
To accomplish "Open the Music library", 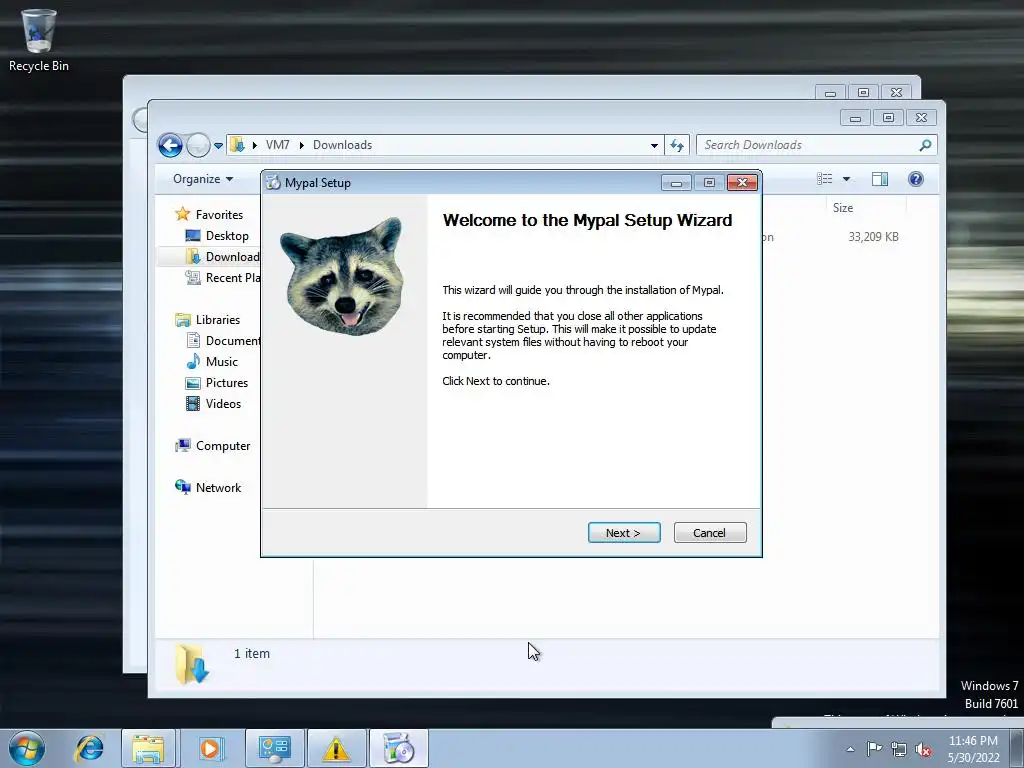I will [x=221, y=362].
